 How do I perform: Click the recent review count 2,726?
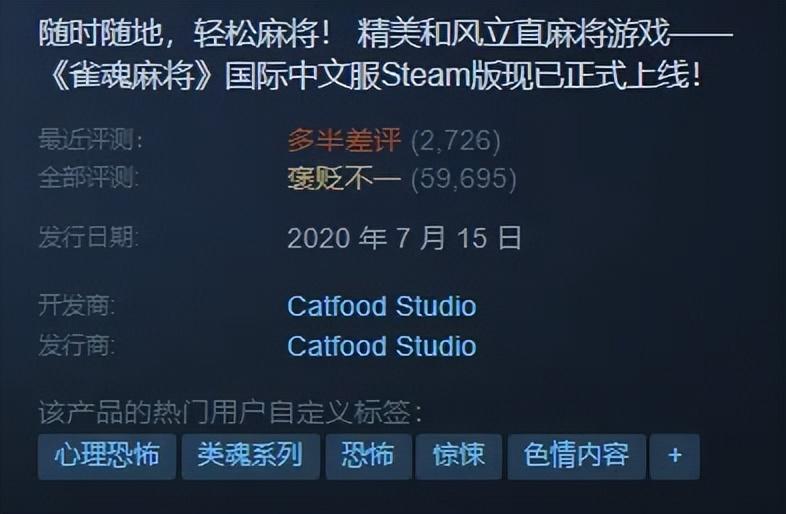[x=456, y=140]
